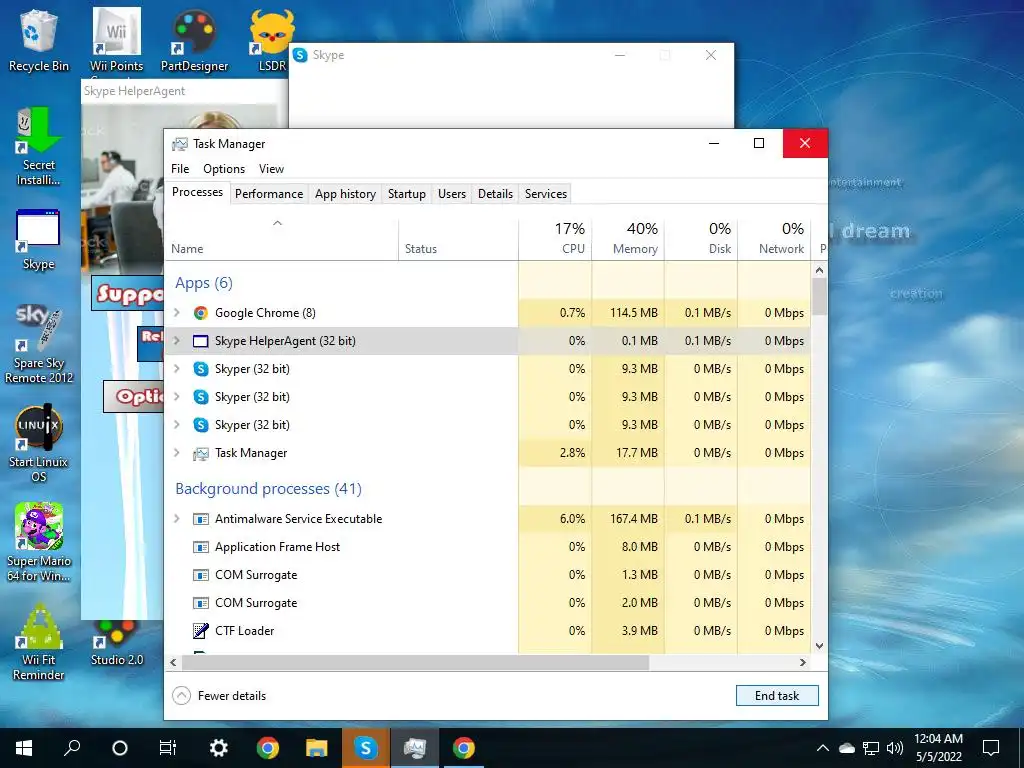Open the LSDR desktop shortcut
1024x768 pixels.
(x=272, y=40)
